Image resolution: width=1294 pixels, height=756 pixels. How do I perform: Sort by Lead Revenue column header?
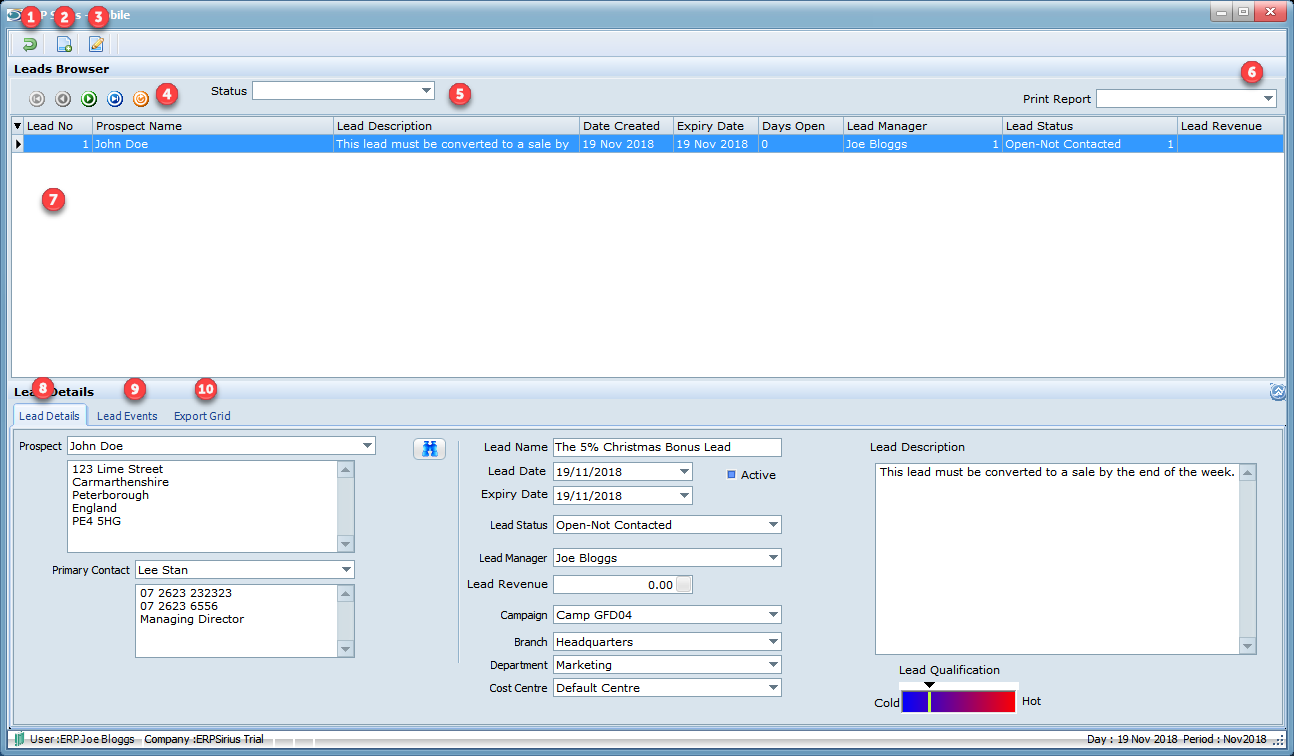(1231, 126)
